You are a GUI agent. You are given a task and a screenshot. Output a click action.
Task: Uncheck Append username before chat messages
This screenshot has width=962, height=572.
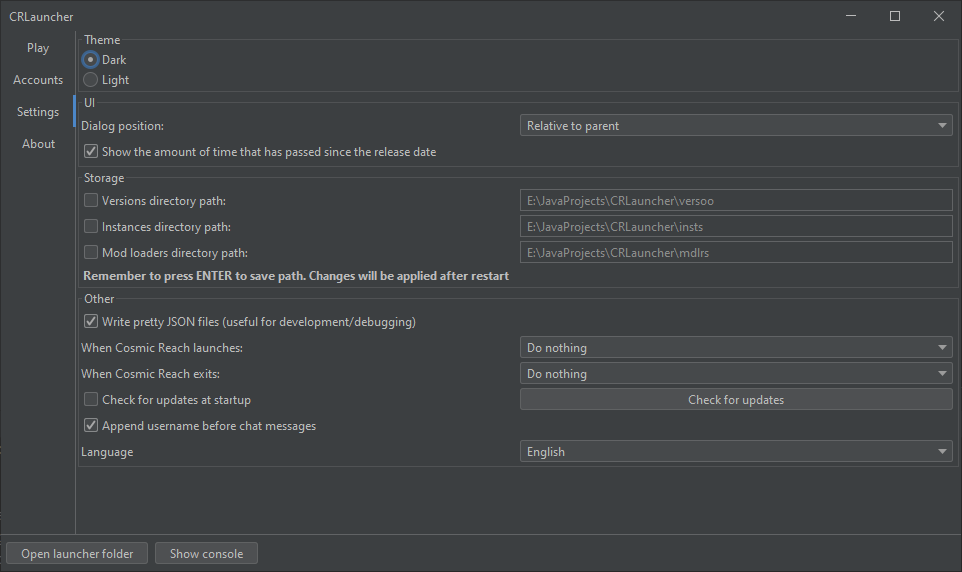(x=91, y=426)
